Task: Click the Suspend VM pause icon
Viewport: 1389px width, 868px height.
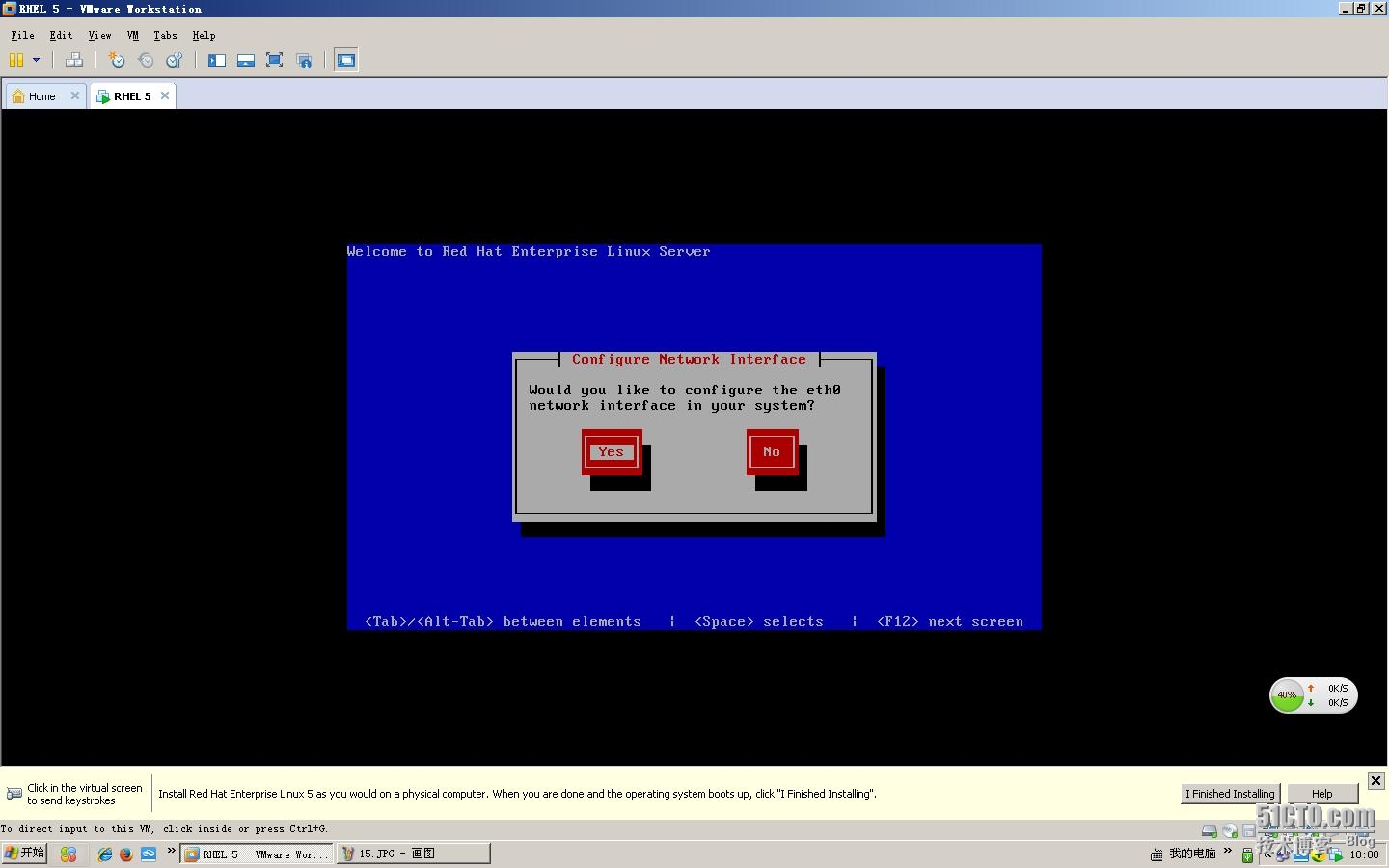Action: (16, 60)
